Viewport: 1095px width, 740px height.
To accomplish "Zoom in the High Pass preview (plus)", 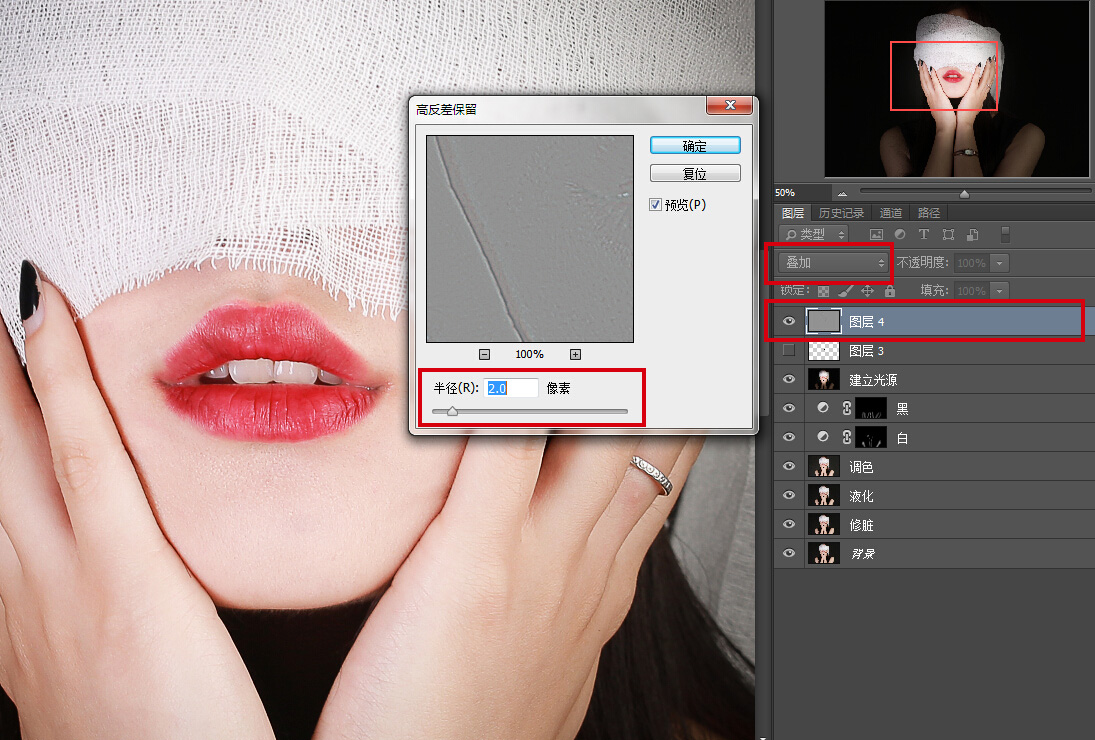I will click(575, 355).
